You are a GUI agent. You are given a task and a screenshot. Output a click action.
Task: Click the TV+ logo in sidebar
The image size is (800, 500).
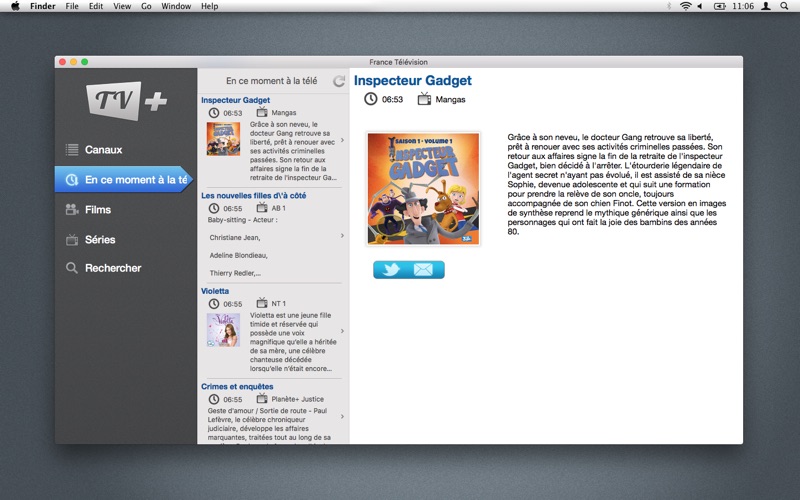(x=127, y=101)
